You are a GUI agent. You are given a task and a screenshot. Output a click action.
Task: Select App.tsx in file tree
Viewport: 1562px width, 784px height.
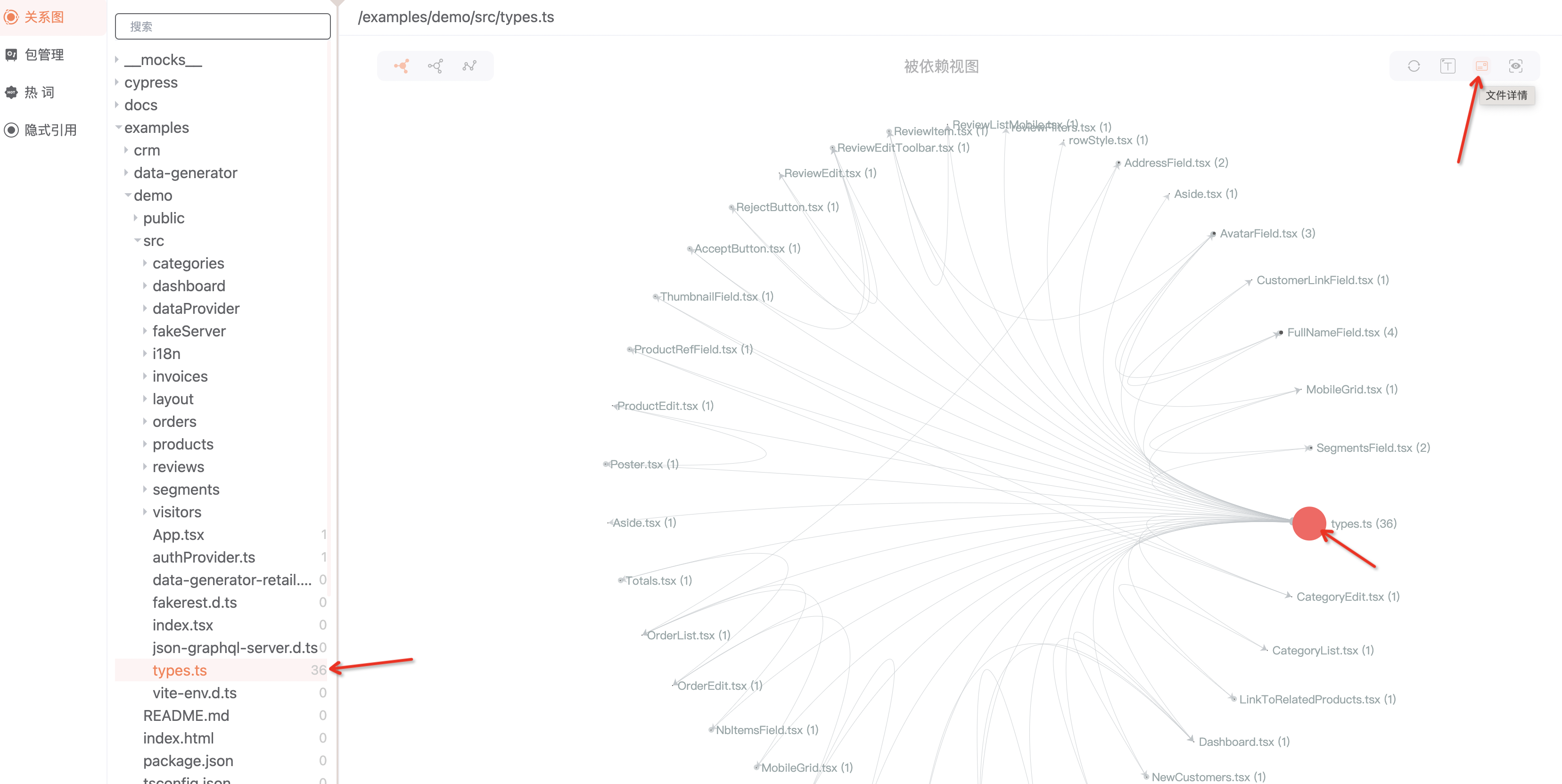click(x=178, y=535)
